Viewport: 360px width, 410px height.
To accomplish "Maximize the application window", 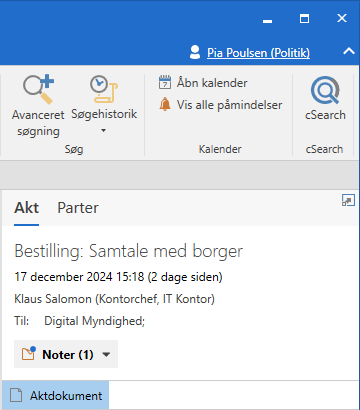I will pyautogui.click(x=304, y=19).
